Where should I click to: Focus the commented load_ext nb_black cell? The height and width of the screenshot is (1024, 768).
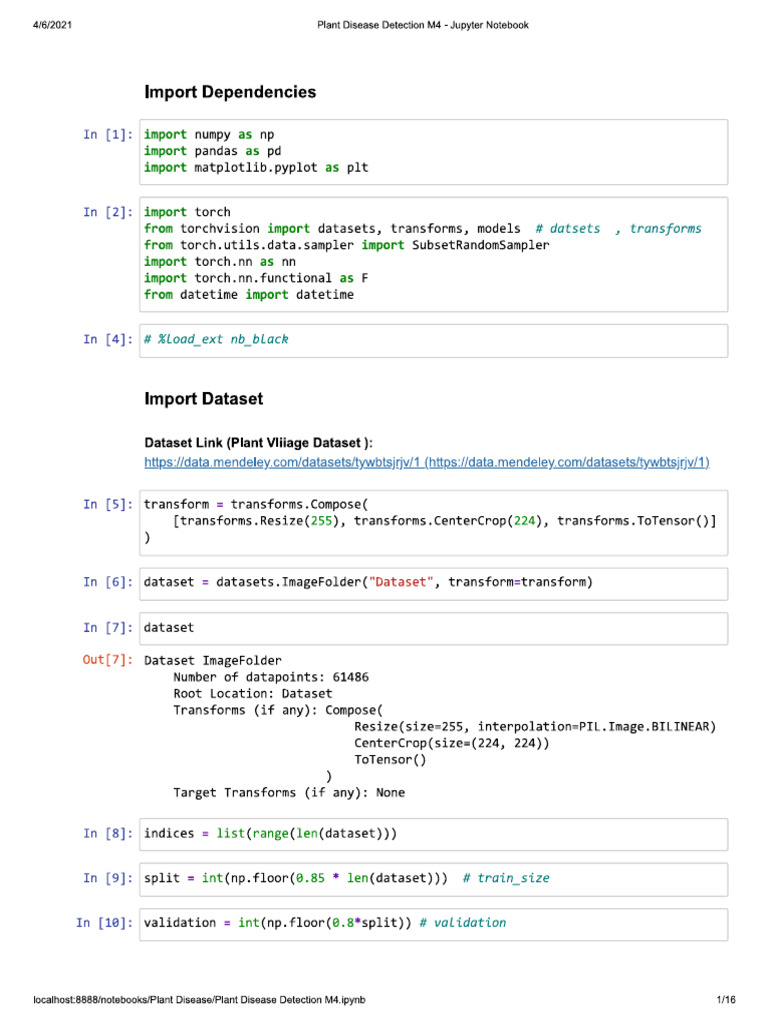click(435, 340)
